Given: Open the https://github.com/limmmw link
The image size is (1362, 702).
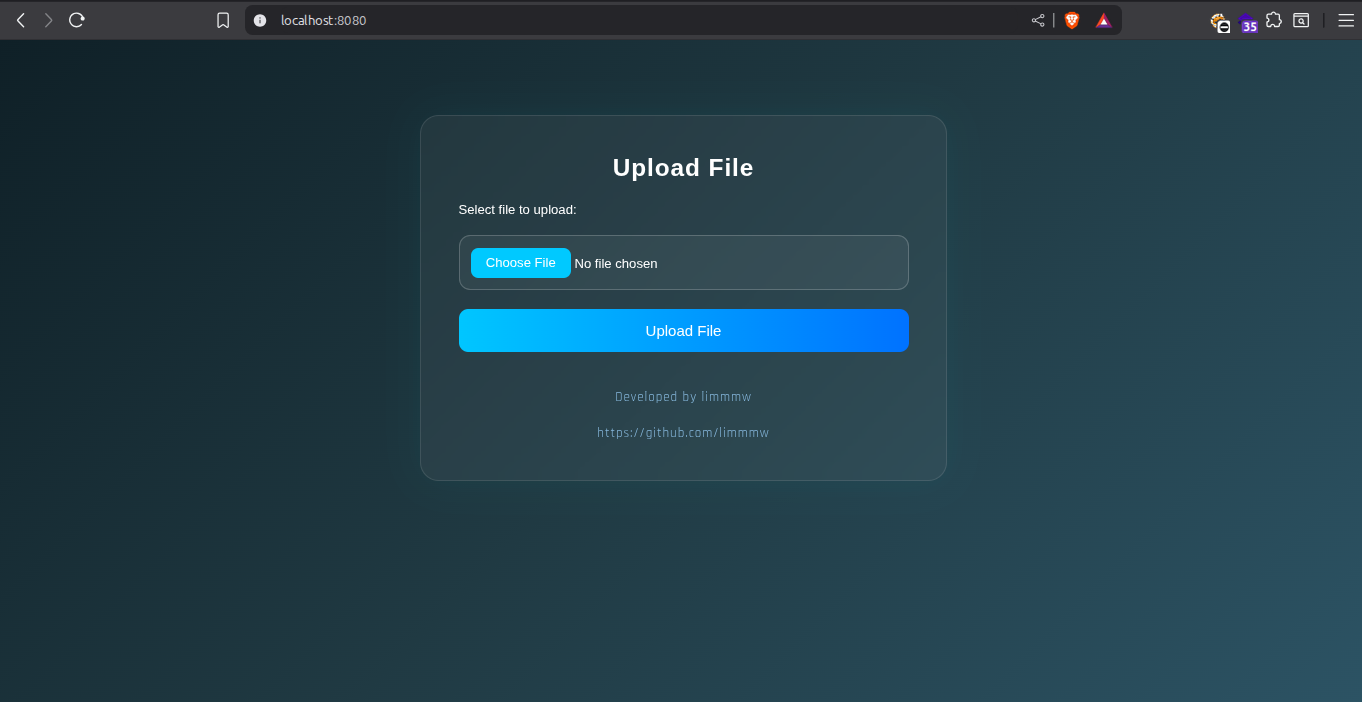Looking at the screenshot, I should pyautogui.click(x=683, y=433).
